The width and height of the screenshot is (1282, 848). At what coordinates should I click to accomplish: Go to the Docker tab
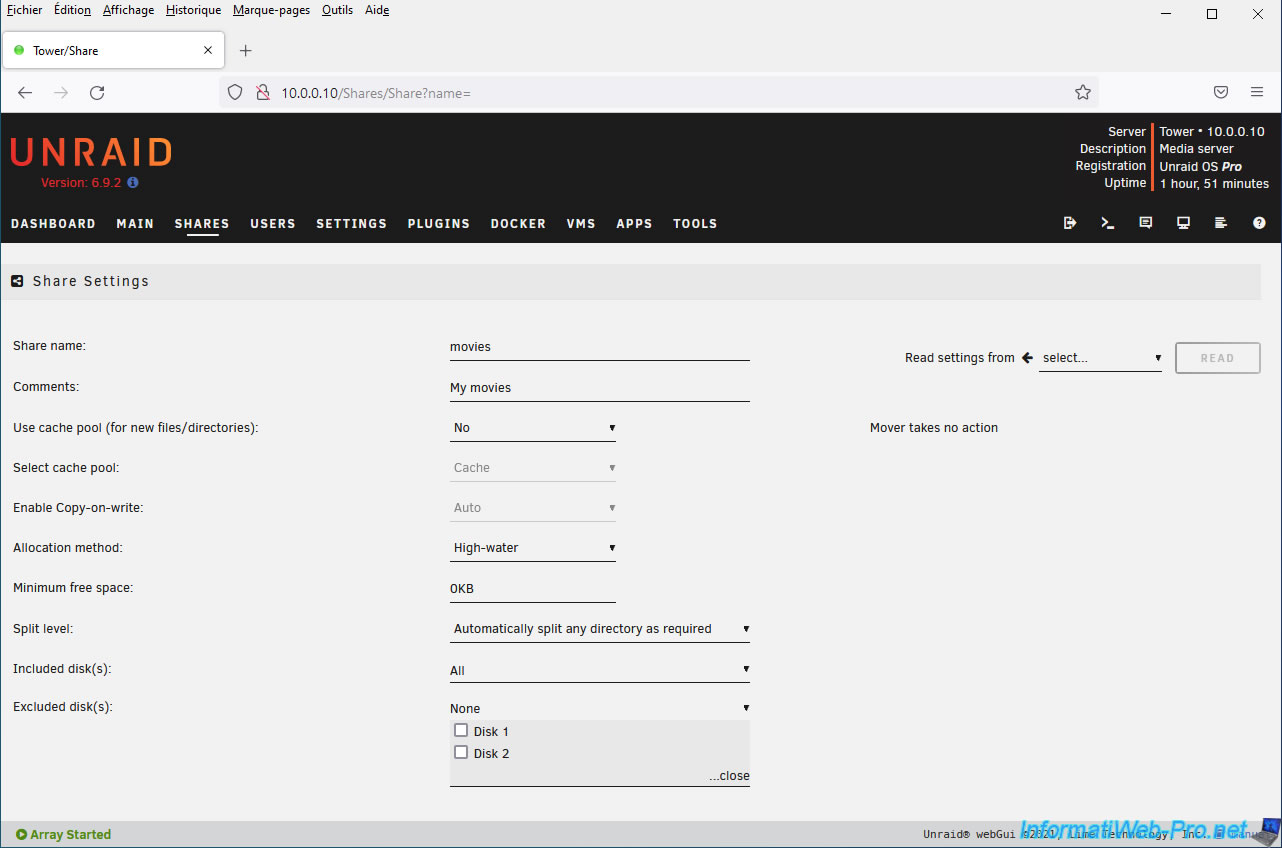coord(518,224)
